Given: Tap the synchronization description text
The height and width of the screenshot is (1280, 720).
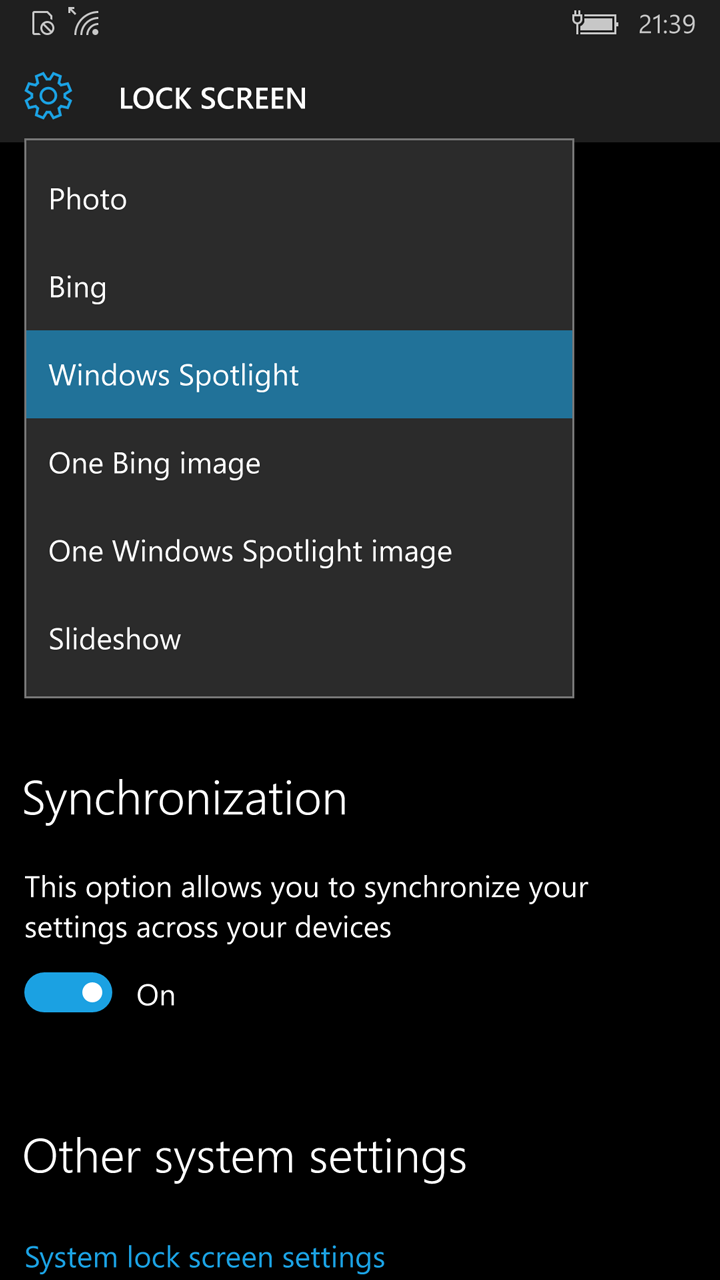Looking at the screenshot, I should click(306, 907).
